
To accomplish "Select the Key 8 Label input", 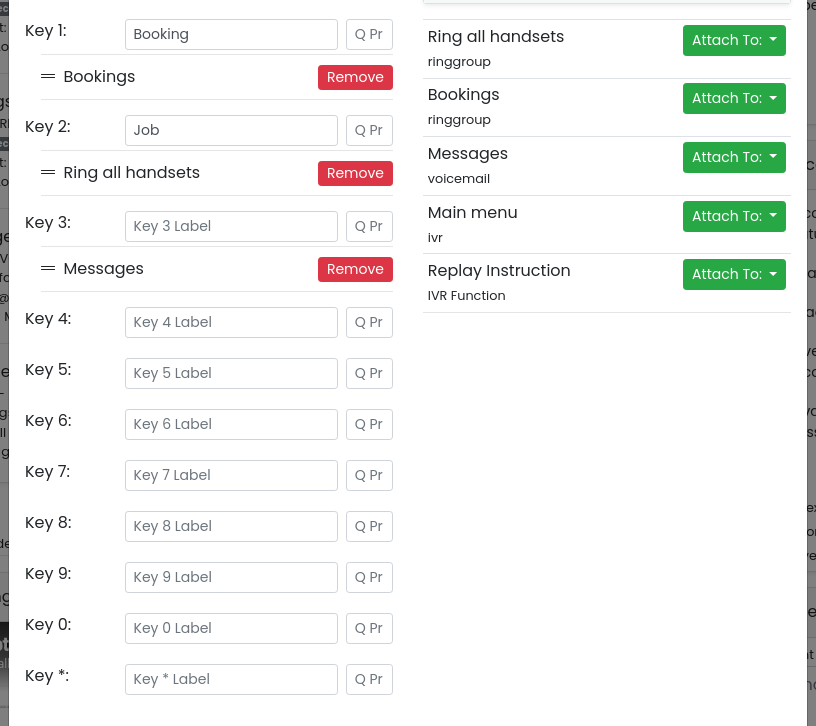I will [x=231, y=526].
